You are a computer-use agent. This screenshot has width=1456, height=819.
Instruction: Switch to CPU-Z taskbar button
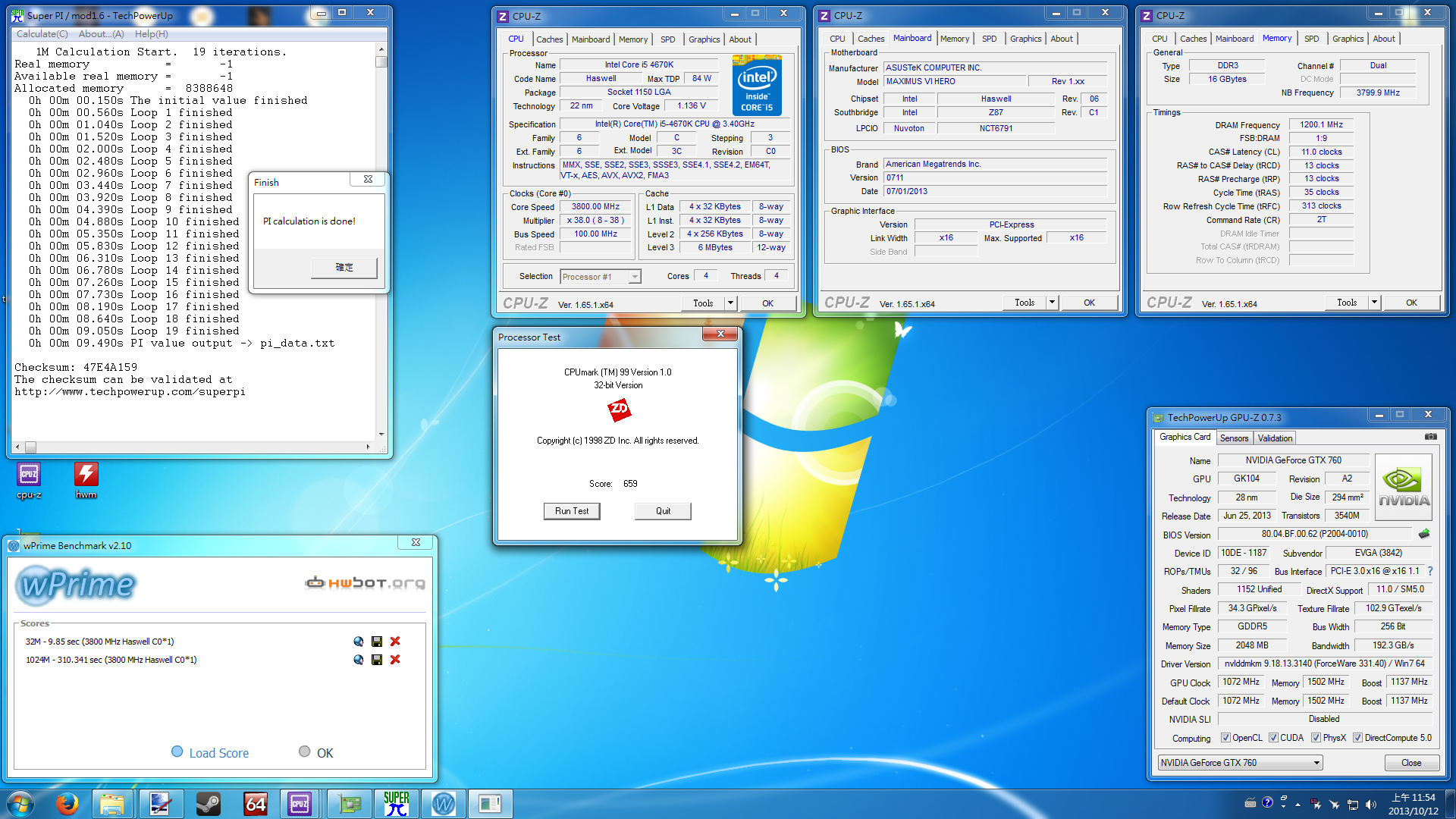click(300, 804)
